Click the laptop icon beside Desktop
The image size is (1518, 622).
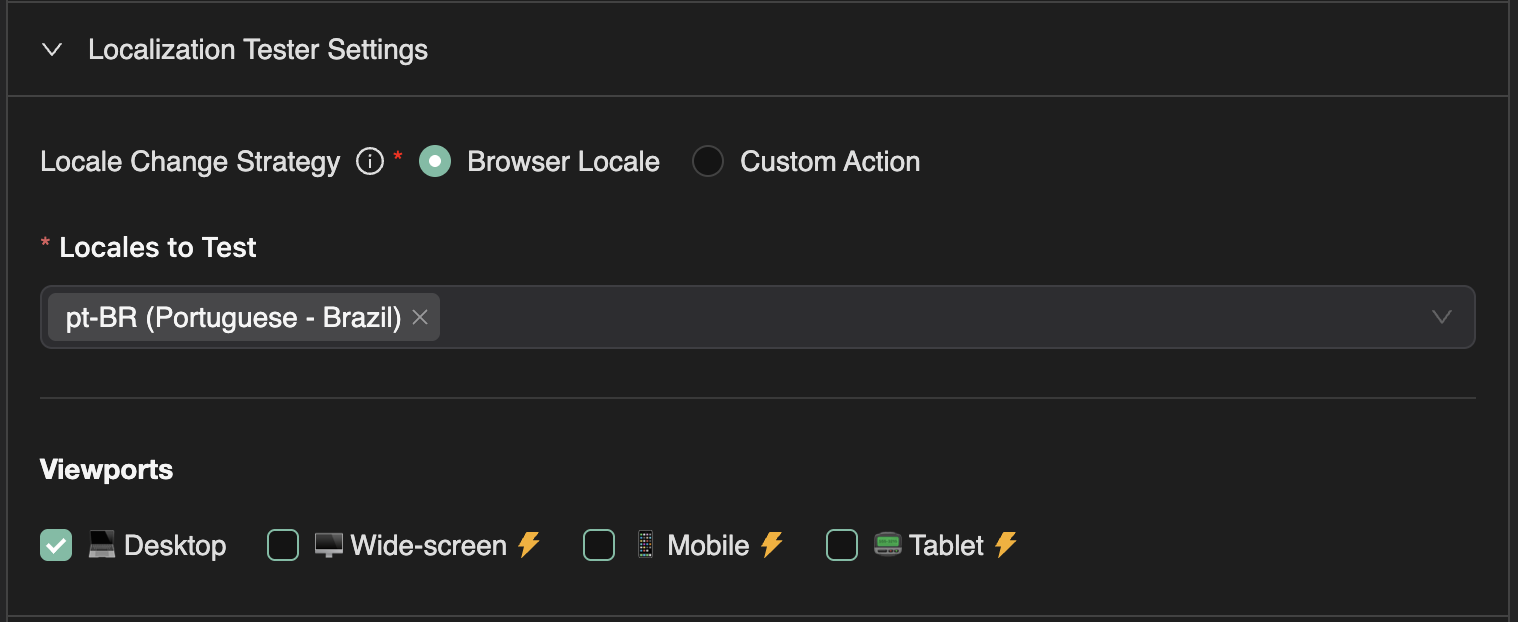pos(102,544)
